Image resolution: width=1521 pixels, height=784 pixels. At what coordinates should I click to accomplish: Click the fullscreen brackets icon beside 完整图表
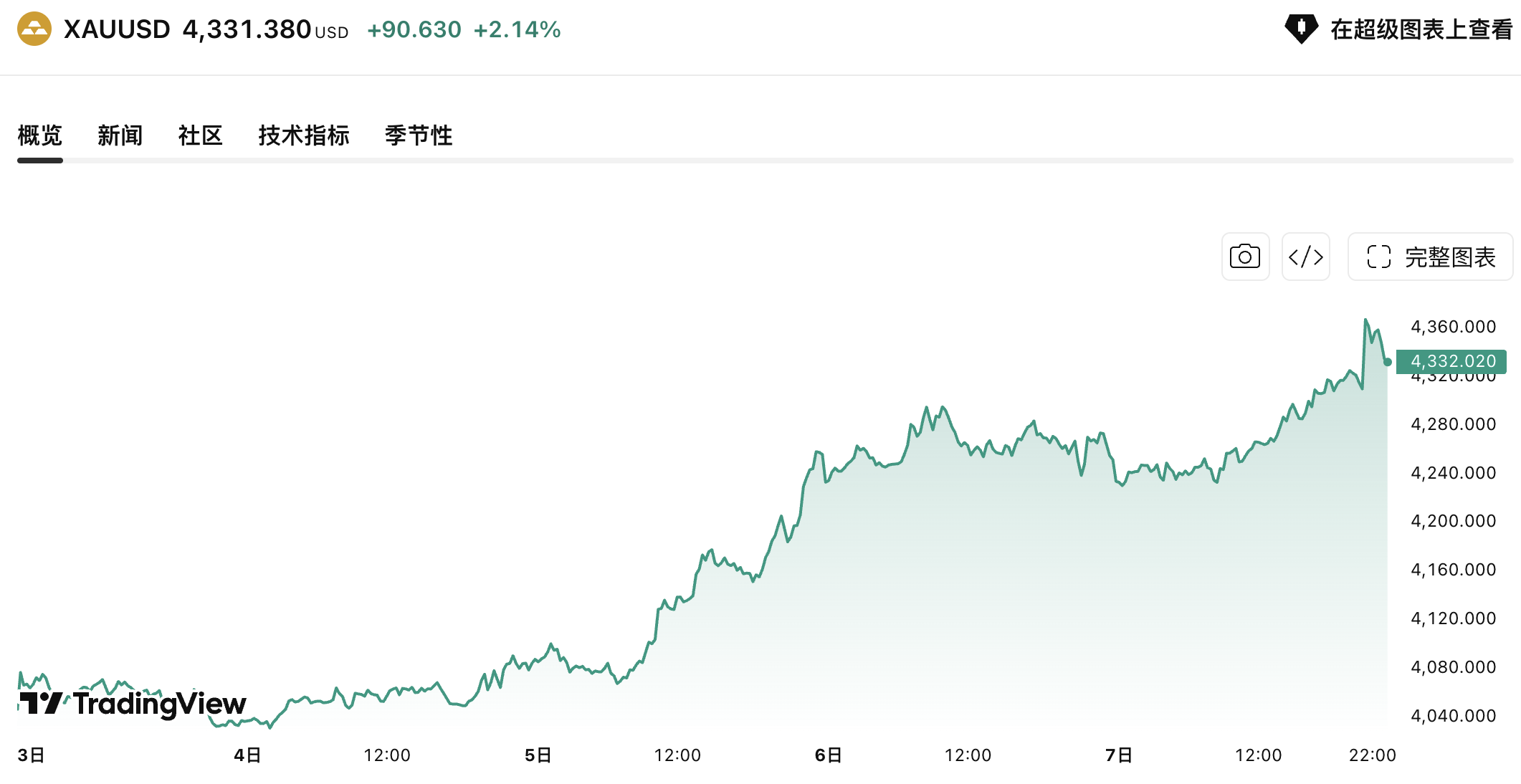coord(1378,257)
